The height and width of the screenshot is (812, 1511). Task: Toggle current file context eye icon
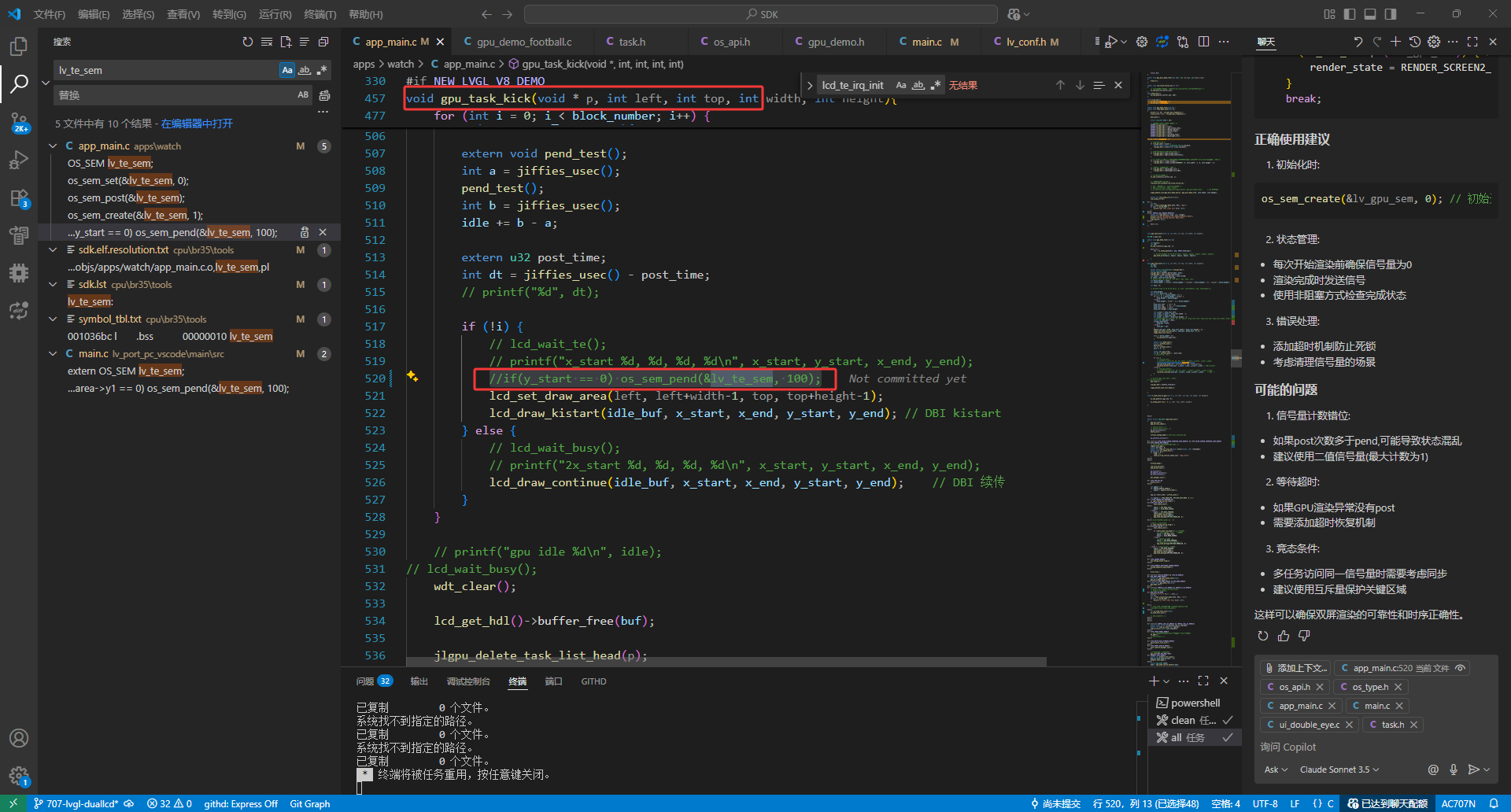1460,668
